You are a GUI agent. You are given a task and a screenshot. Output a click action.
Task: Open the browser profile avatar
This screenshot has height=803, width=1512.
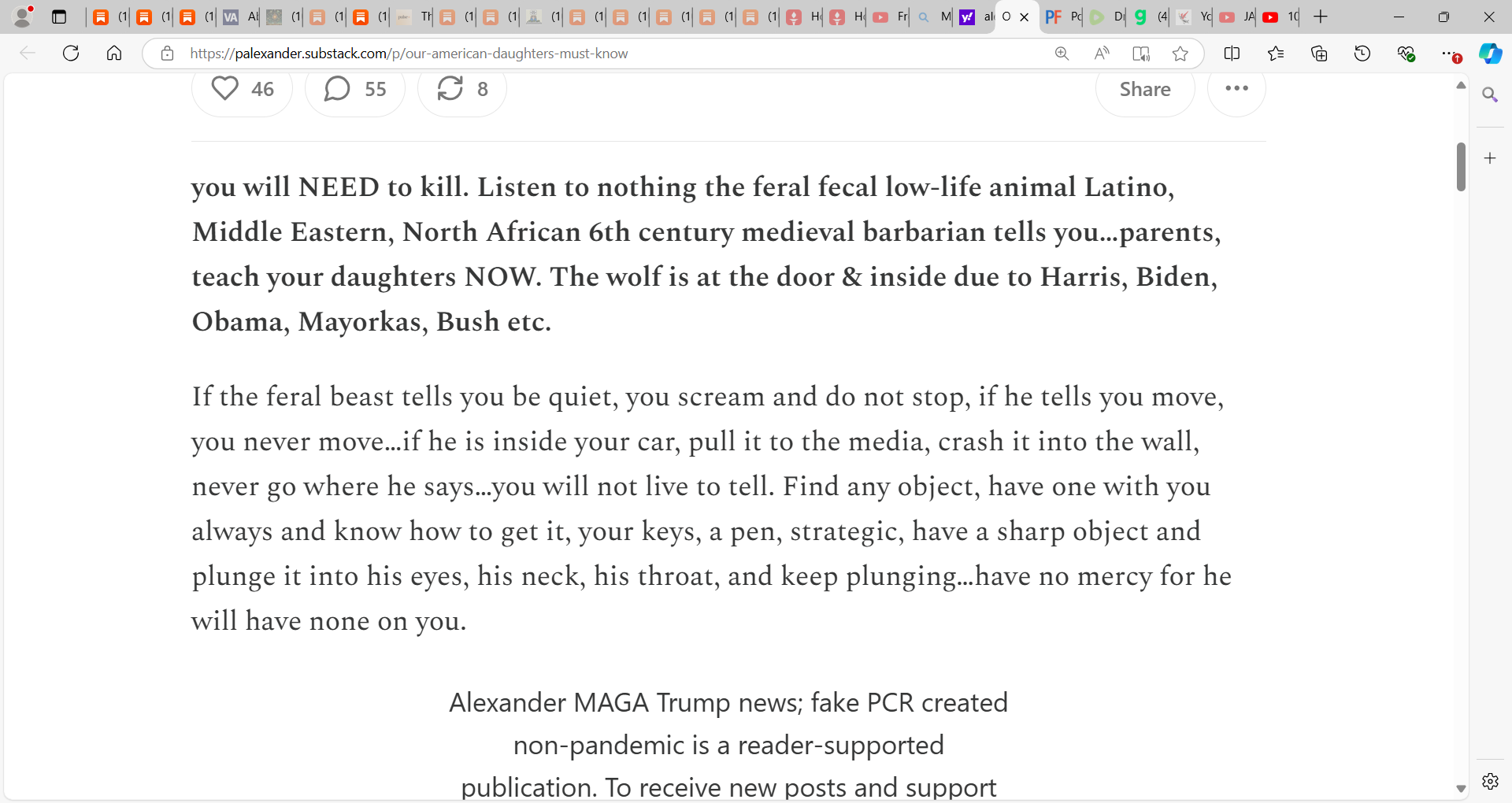point(24,17)
